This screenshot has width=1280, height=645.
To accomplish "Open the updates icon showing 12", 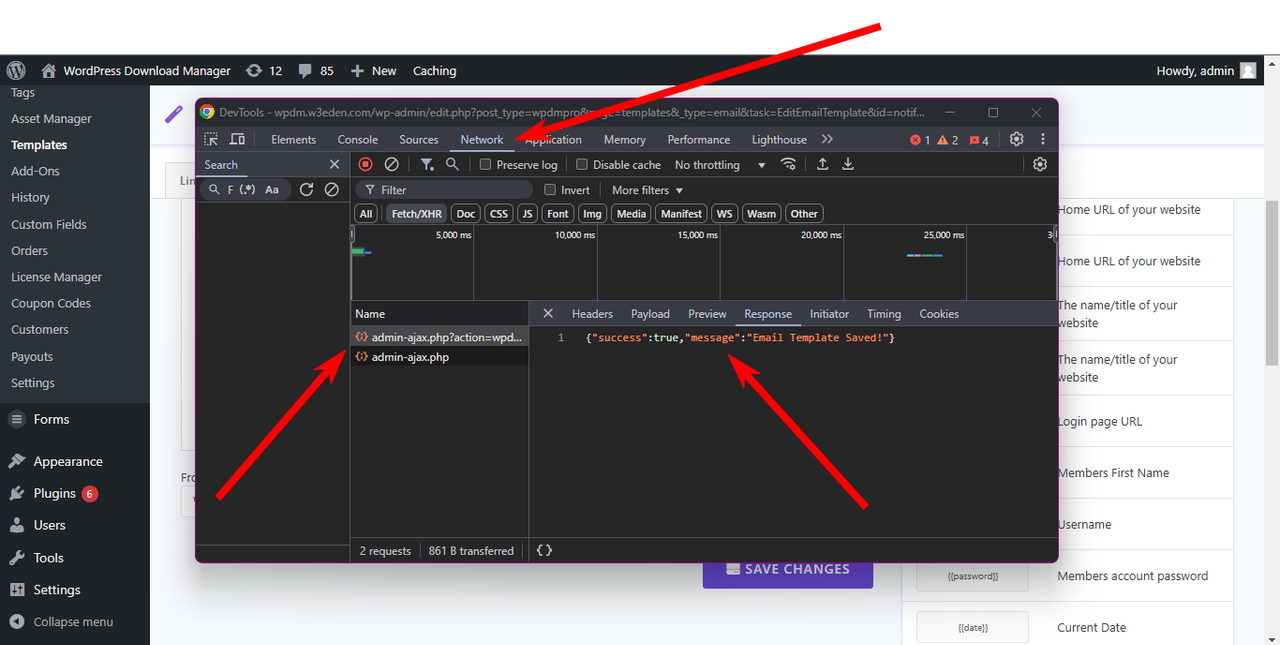I will coord(264,71).
